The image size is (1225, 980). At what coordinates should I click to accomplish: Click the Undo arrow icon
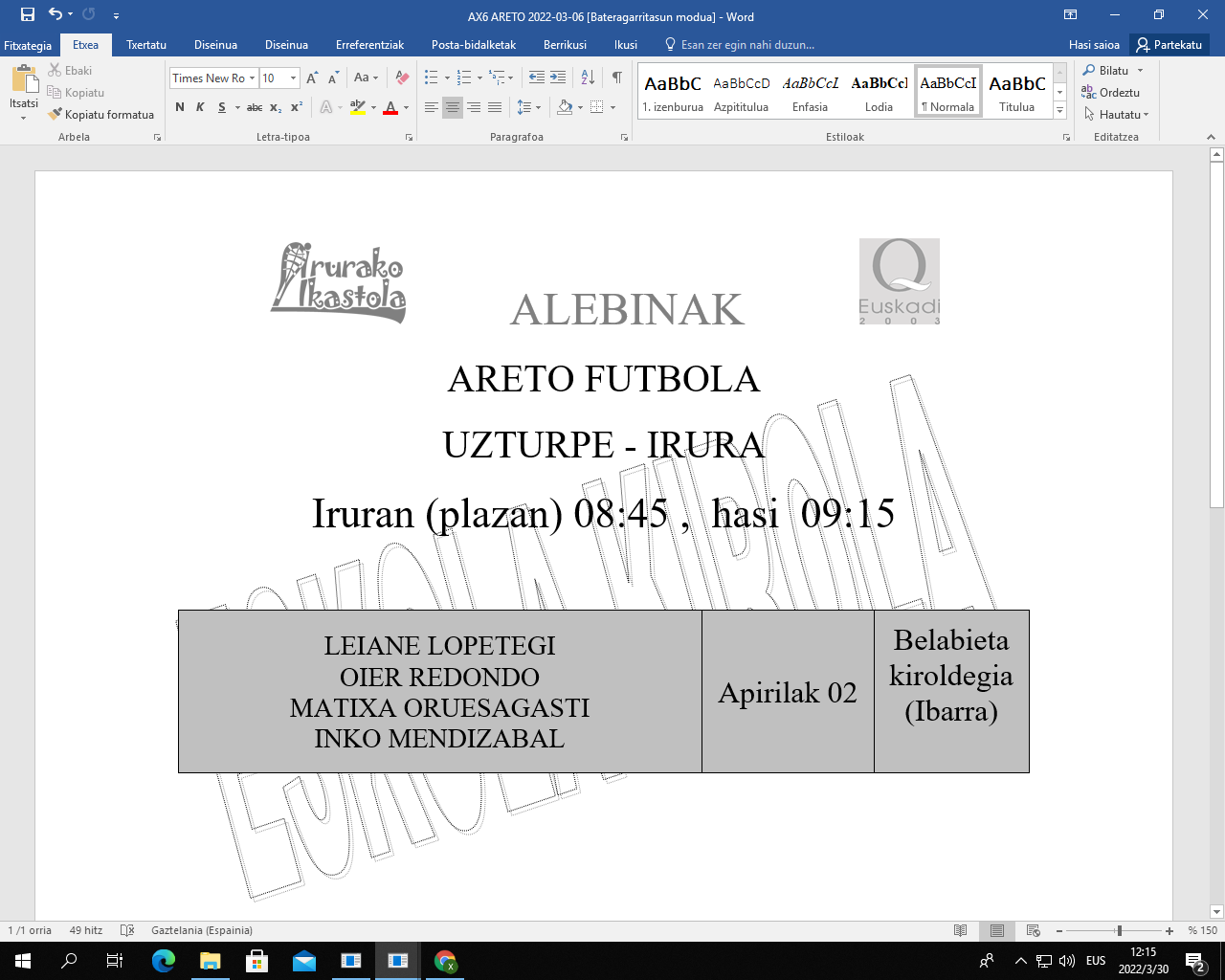tap(56, 14)
